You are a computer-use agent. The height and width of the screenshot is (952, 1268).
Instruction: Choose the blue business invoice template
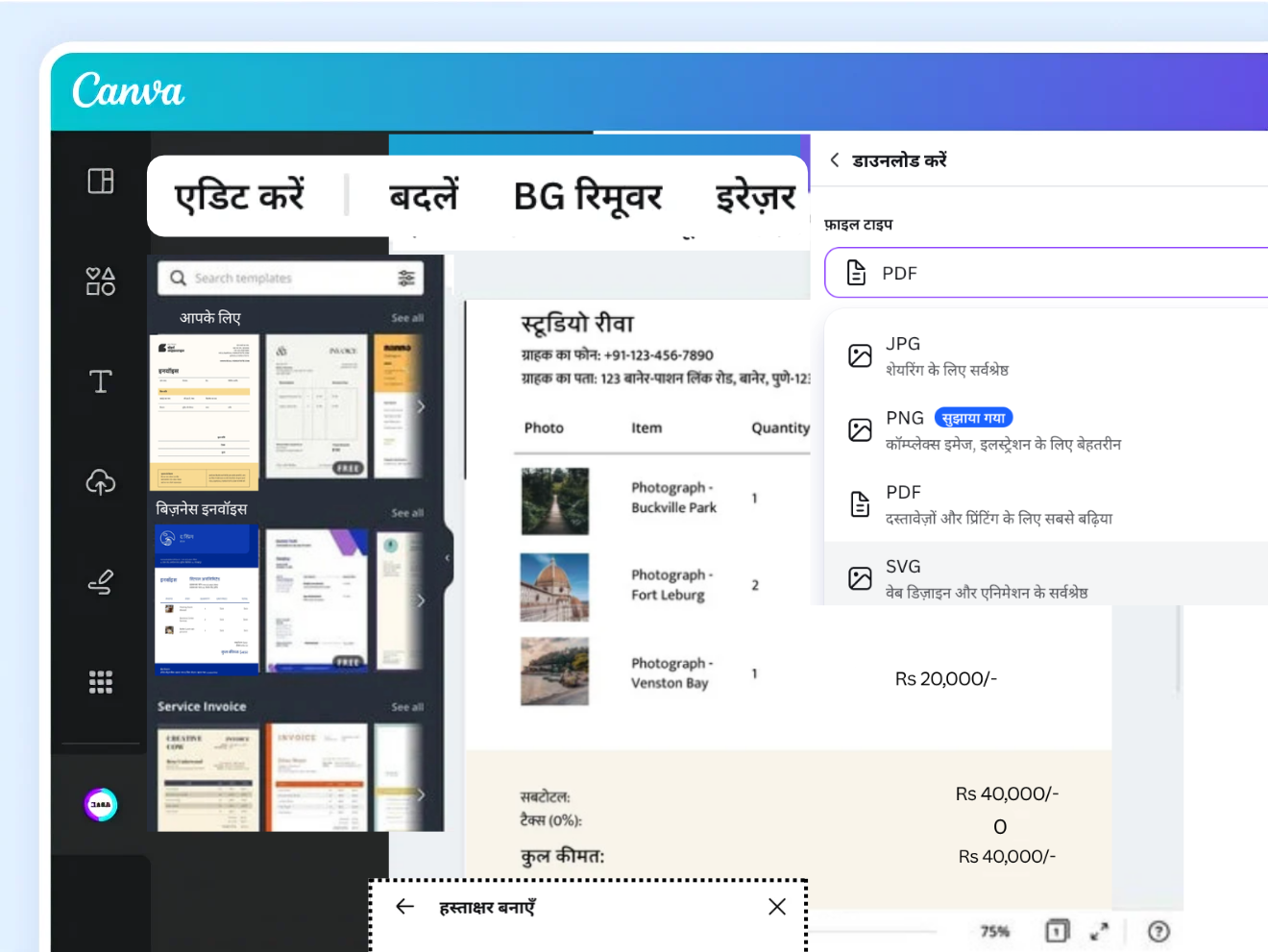(x=207, y=599)
